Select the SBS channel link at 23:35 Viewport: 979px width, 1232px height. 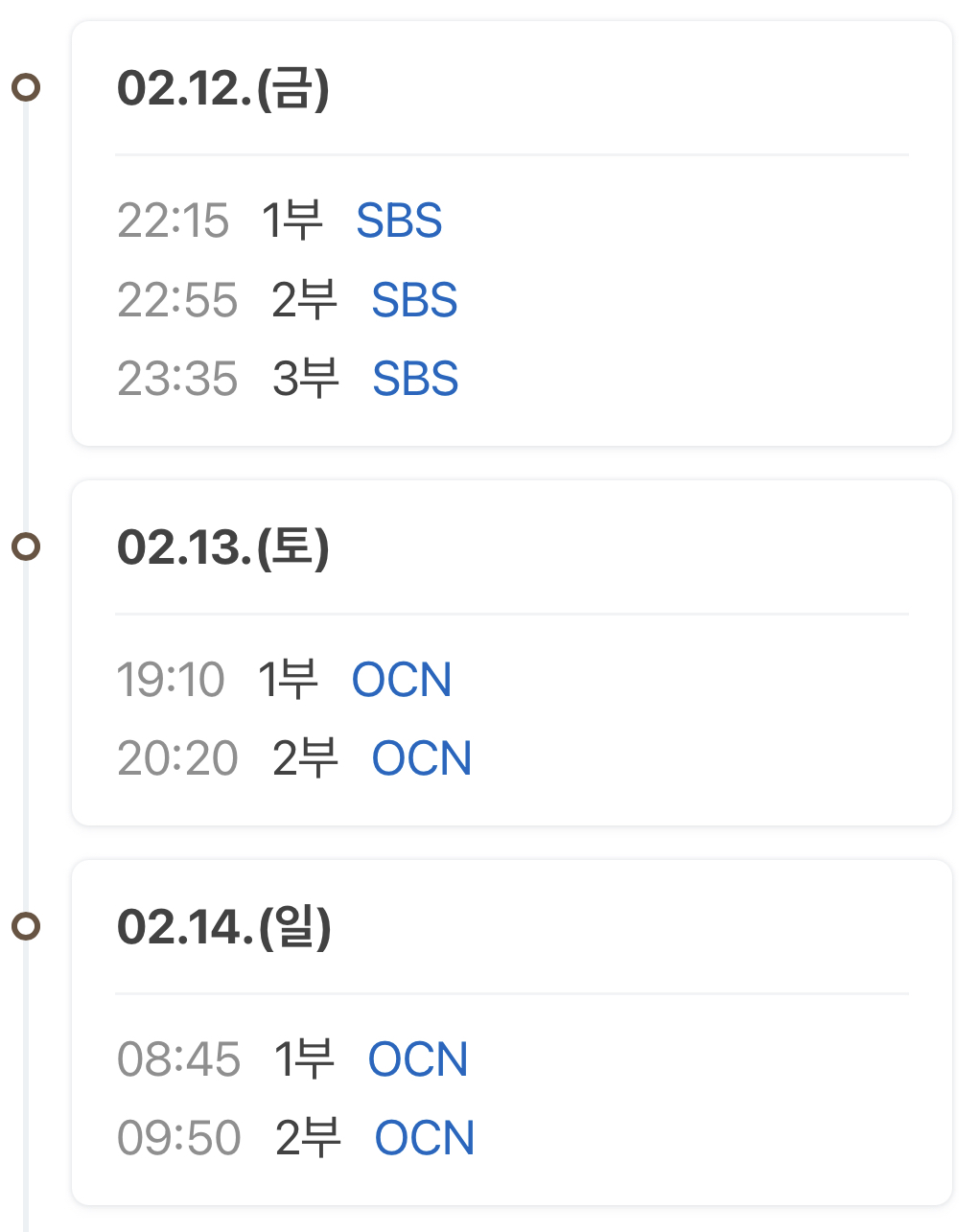(415, 380)
